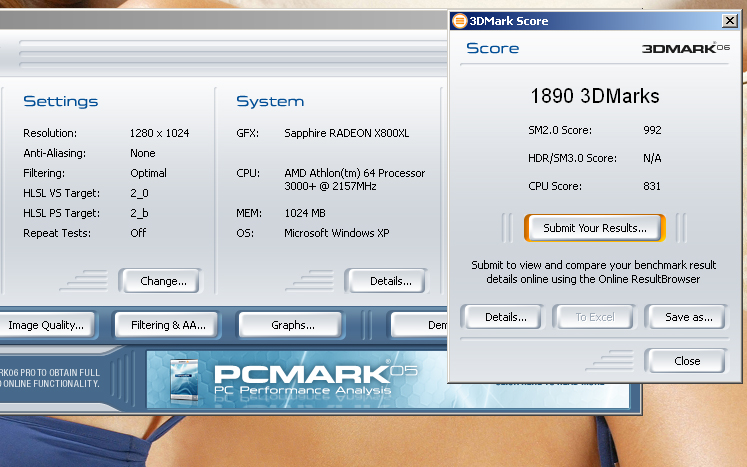Click the GFX value Sapphire RADEON X800XL
The width and height of the screenshot is (747, 467).
pyautogui.click(x=347, y=133)
